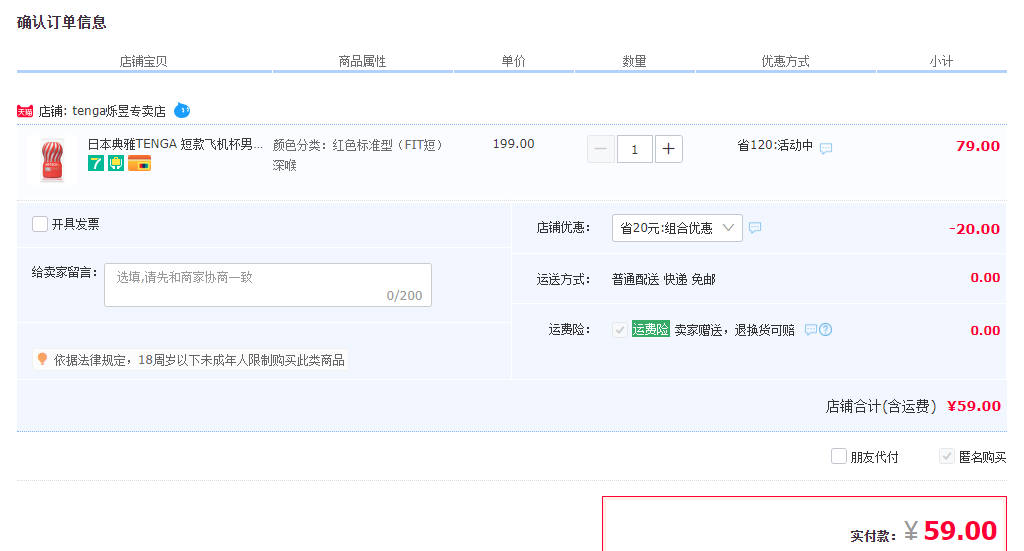Click the 给卖家留言 message text box

pos(268,285)
